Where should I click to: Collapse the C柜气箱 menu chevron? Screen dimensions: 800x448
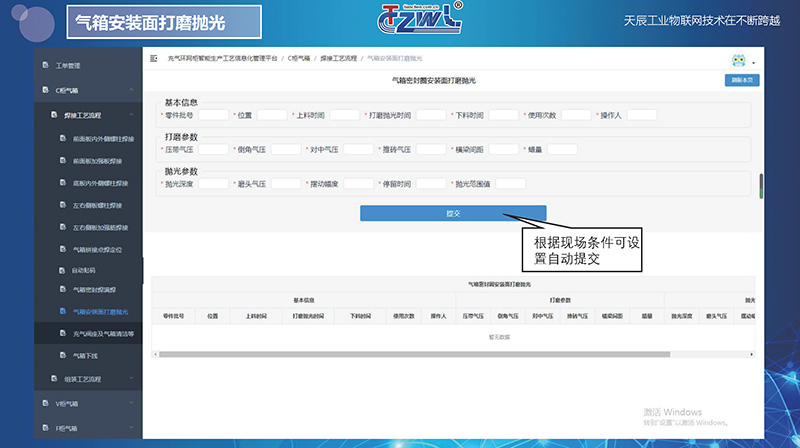point(132,90)
